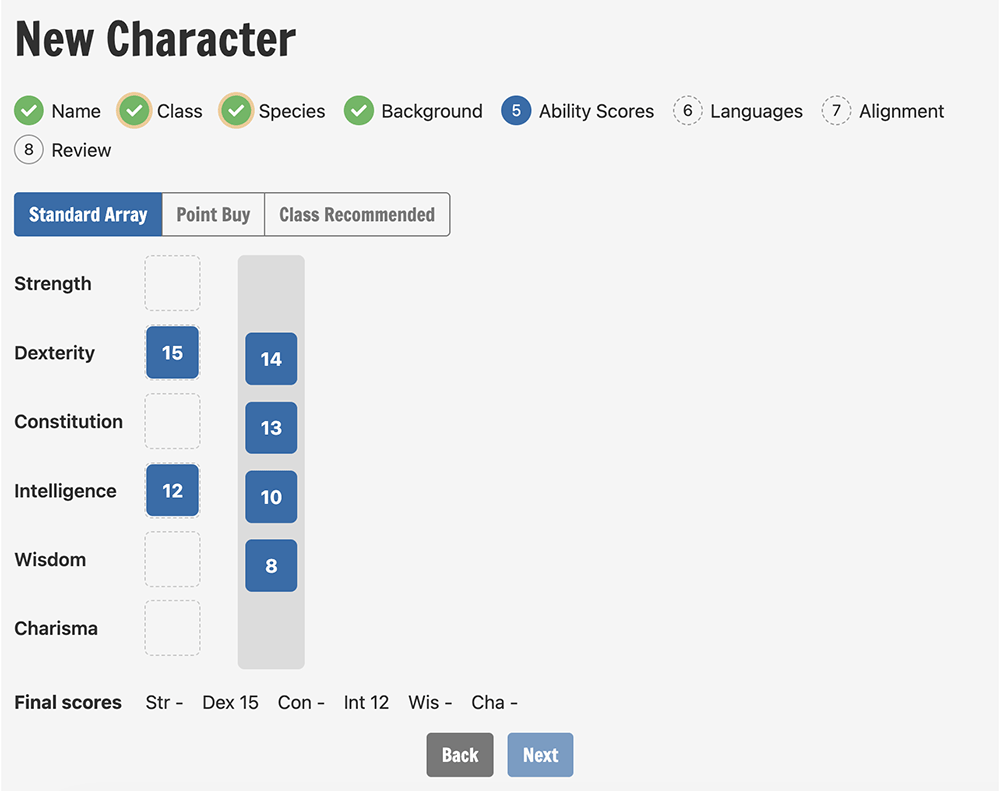This screenshot has height=791, width=1000.
Task: Click the empty Wisdom score slot
Action: click(x=172, y=559)
